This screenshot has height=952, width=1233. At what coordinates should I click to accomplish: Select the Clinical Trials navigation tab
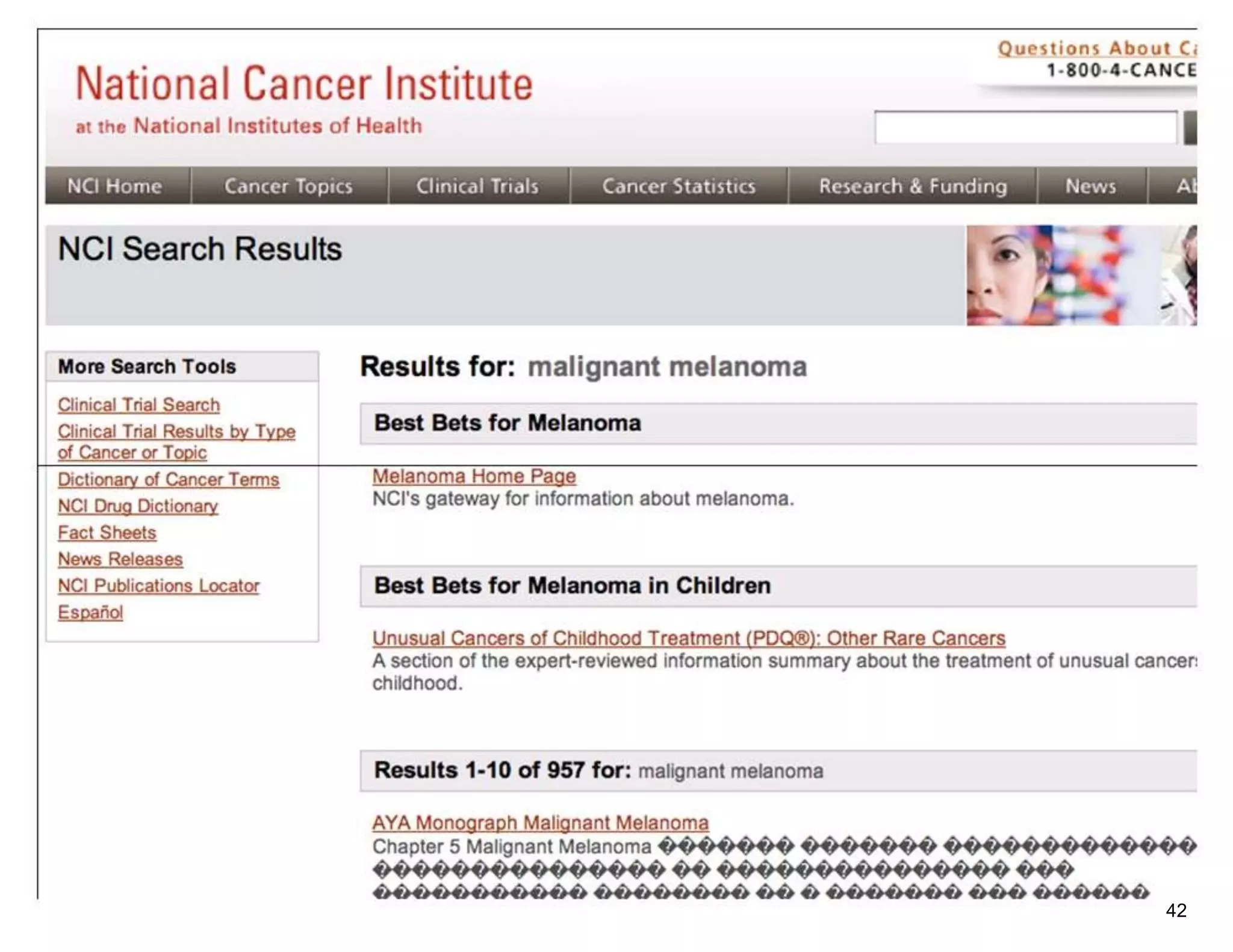(x=477, y=186)
